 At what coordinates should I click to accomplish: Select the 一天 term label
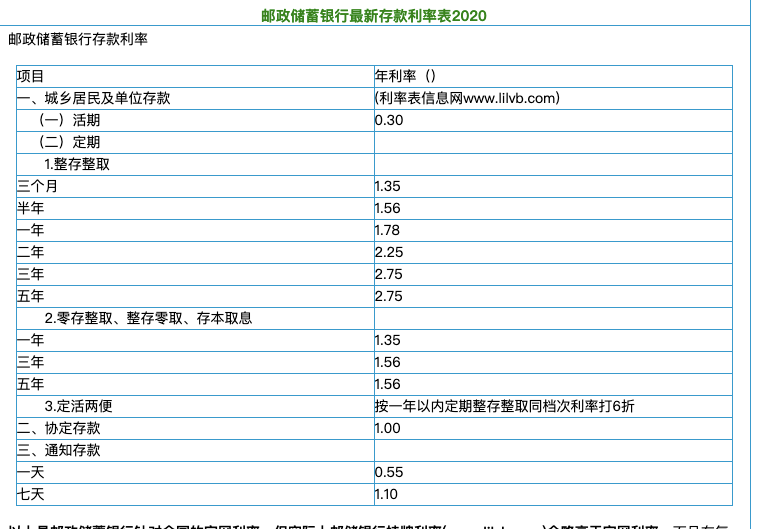30,472
